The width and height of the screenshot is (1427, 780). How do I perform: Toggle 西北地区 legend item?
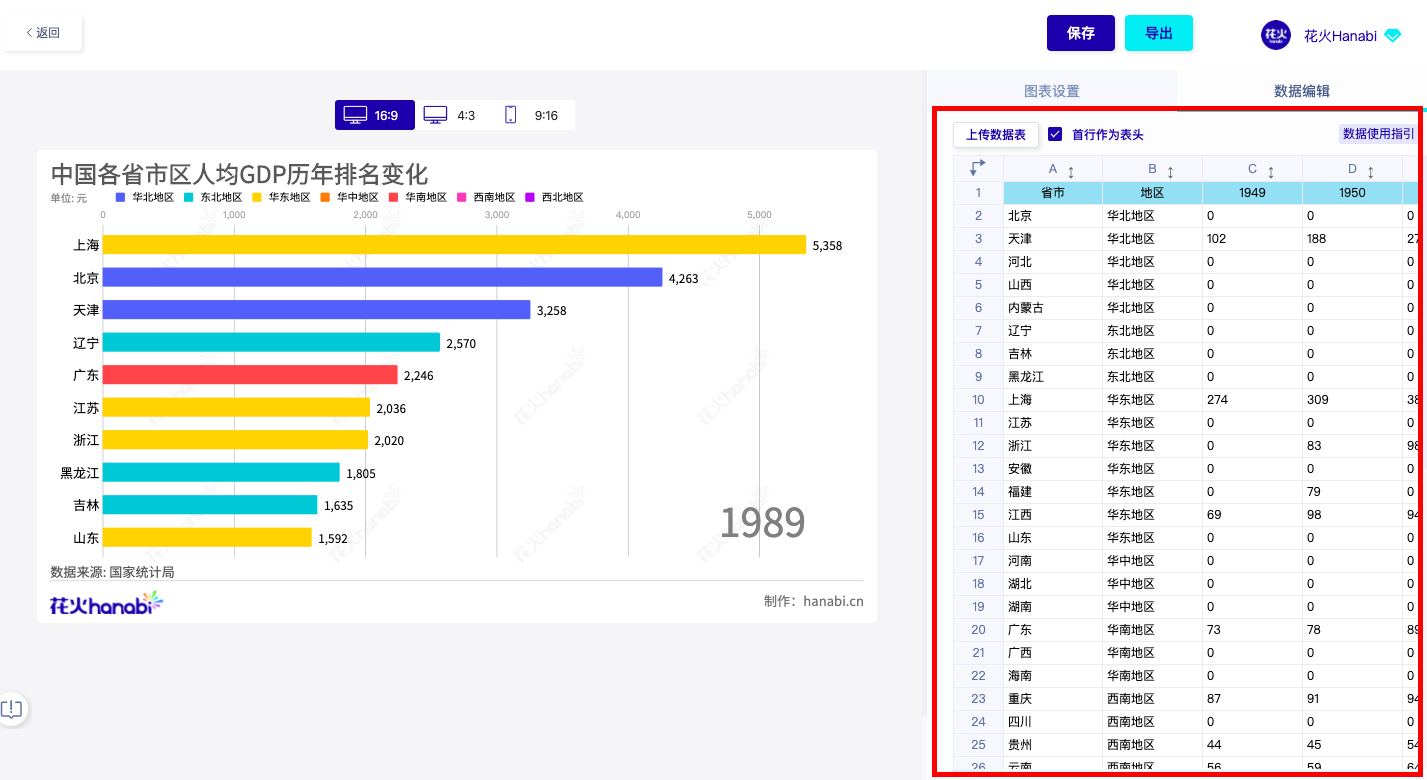554,198
